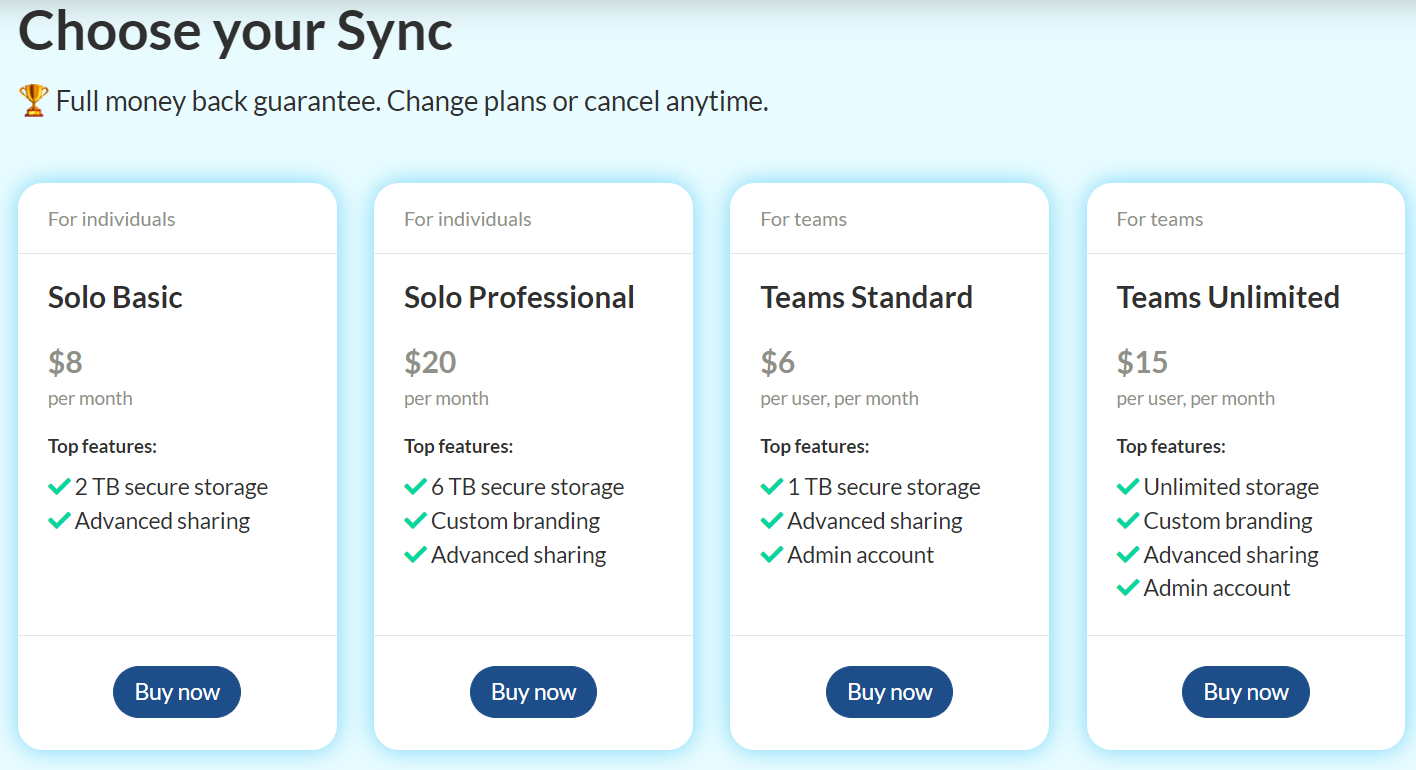This screenshot has height=770, width=1416.
Task: Click the Solo Professional plan title
Action: (x=519, y=297)
